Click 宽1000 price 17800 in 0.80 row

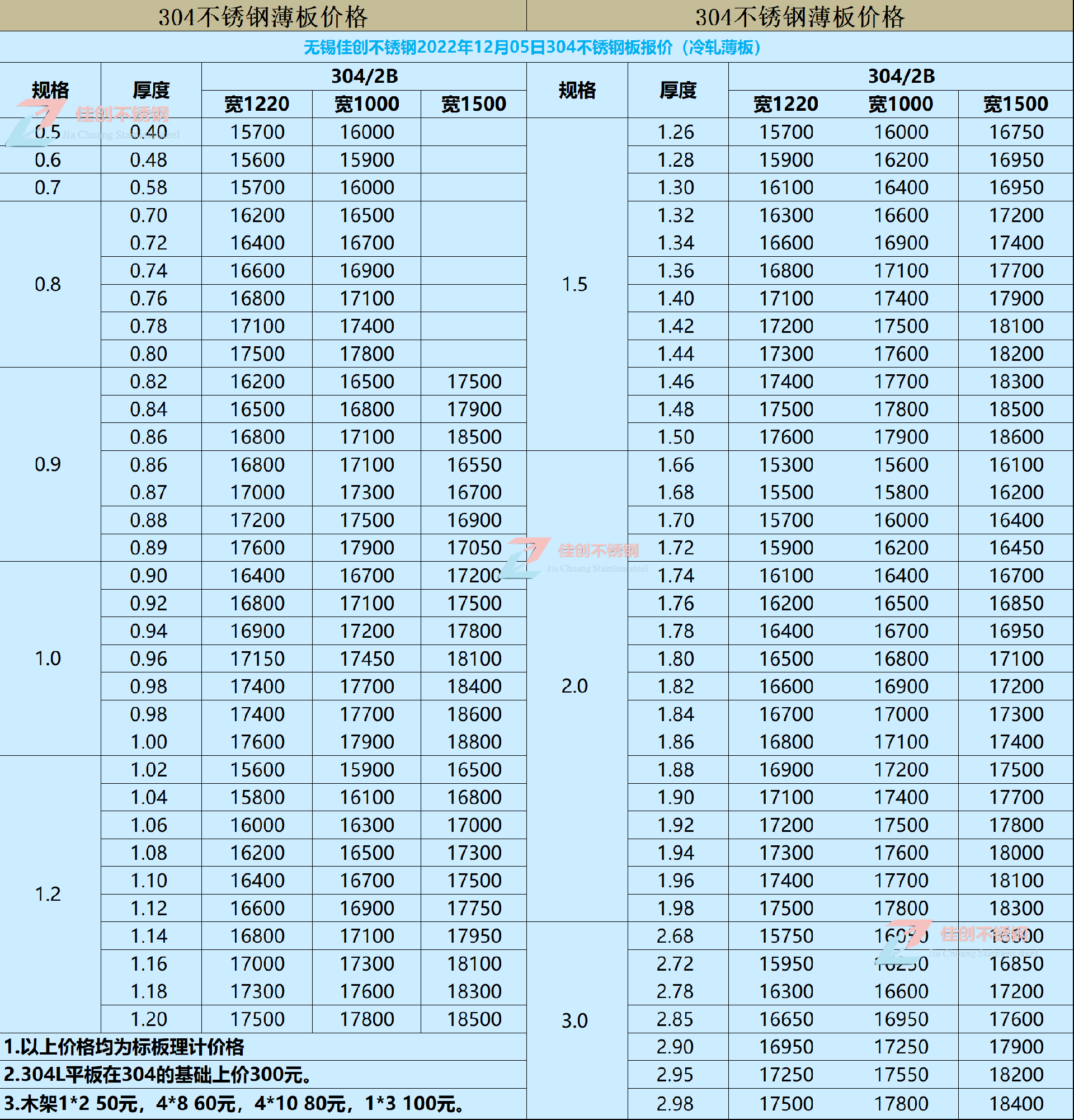click(x=368, y=354)
